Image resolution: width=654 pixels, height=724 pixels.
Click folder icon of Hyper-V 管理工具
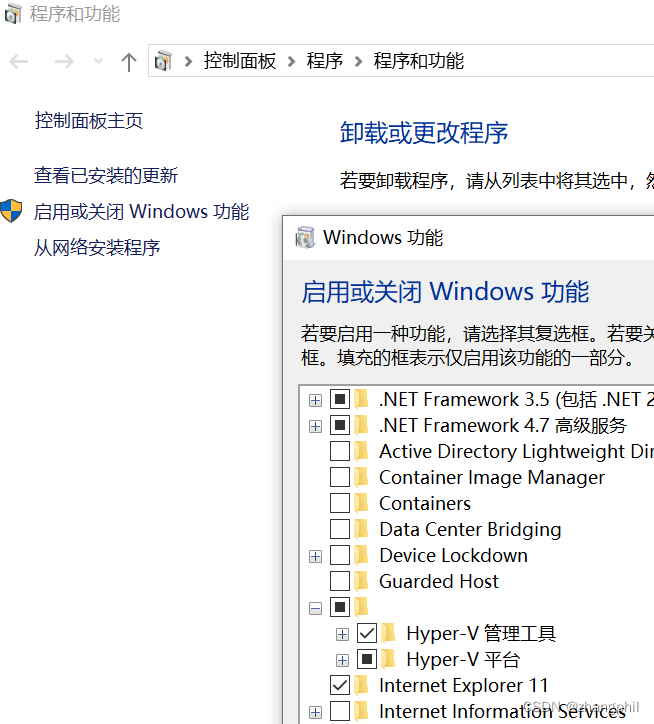389,633
